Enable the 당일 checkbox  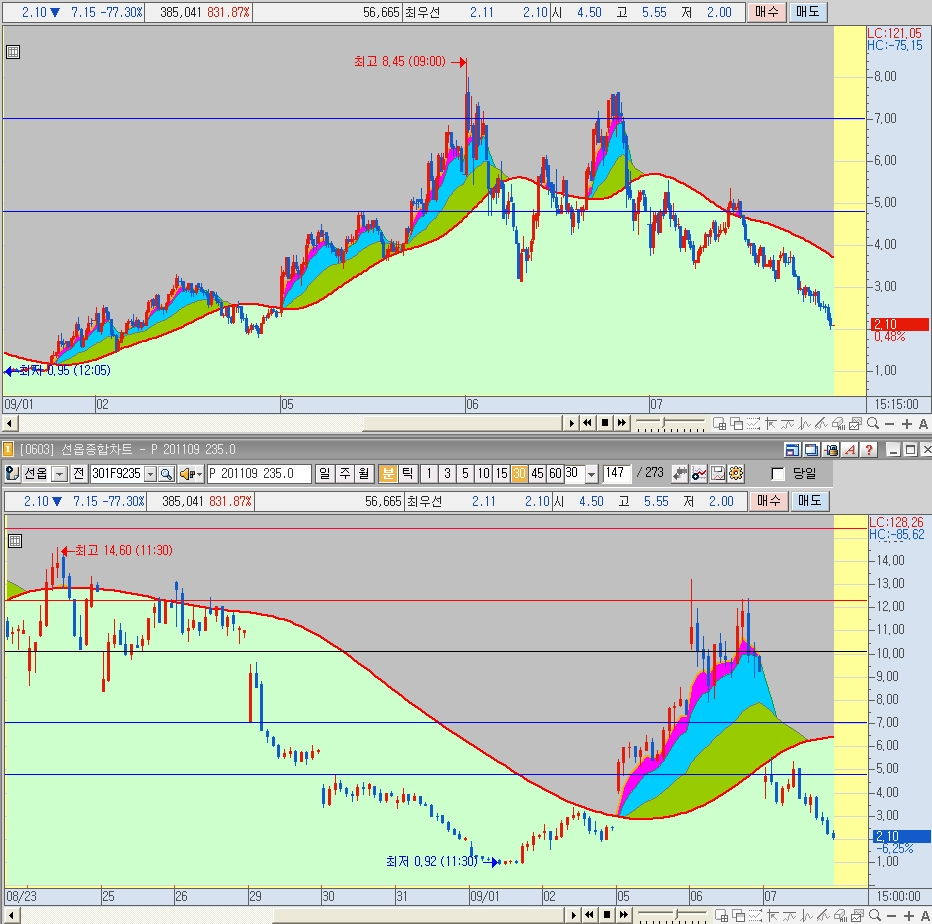(779, 473)
